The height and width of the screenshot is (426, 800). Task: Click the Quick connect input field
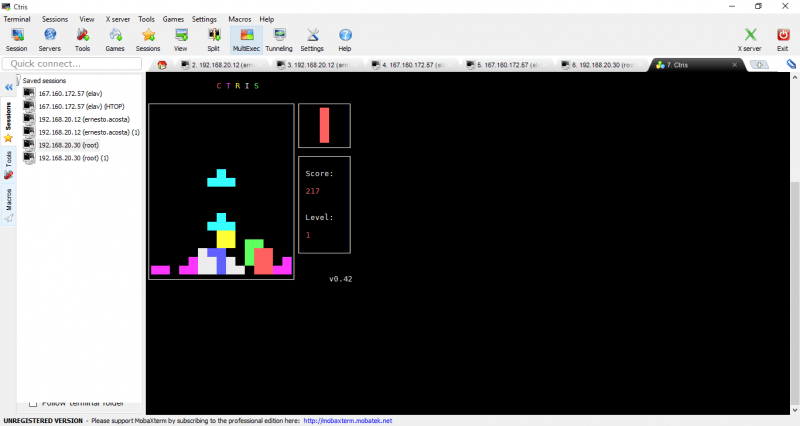(x=70, y=64)
